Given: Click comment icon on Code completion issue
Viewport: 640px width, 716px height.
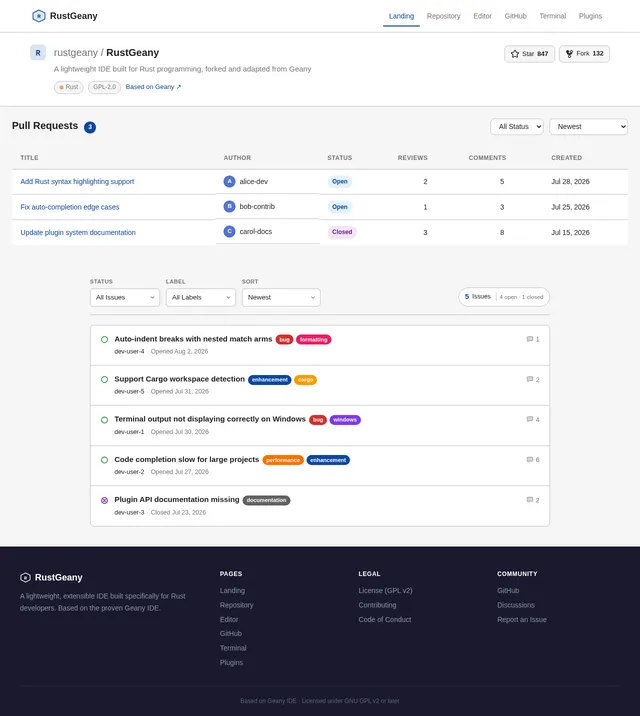Looking at the screenshot, I should click(x=530, y=459).
